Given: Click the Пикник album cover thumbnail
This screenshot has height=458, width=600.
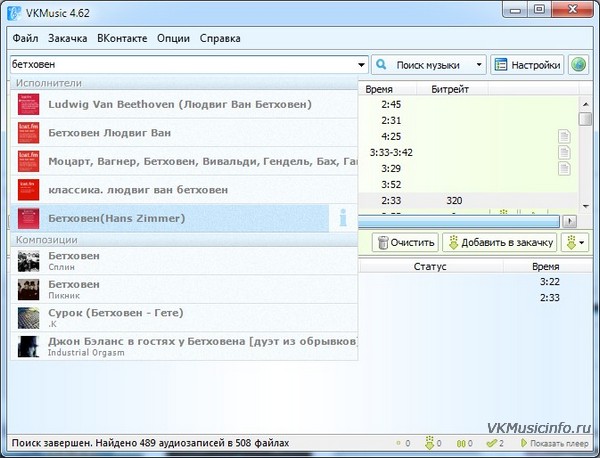Looking at the screenshot, I should pyautogui.click(x=28, y=289).
